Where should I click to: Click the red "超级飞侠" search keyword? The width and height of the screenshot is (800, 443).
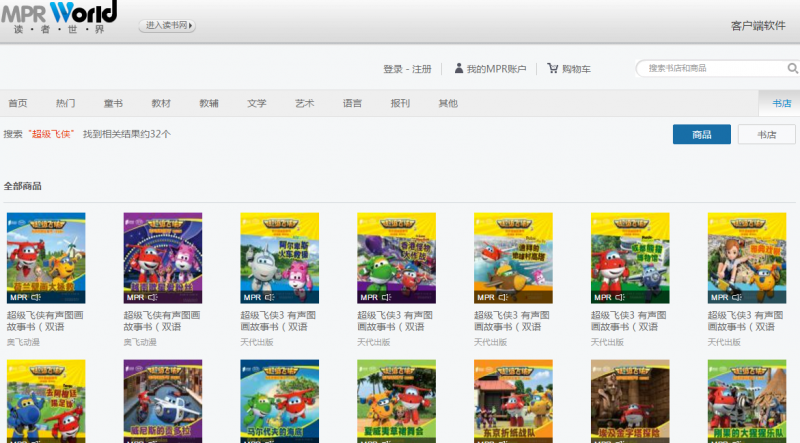pos(51,134)
